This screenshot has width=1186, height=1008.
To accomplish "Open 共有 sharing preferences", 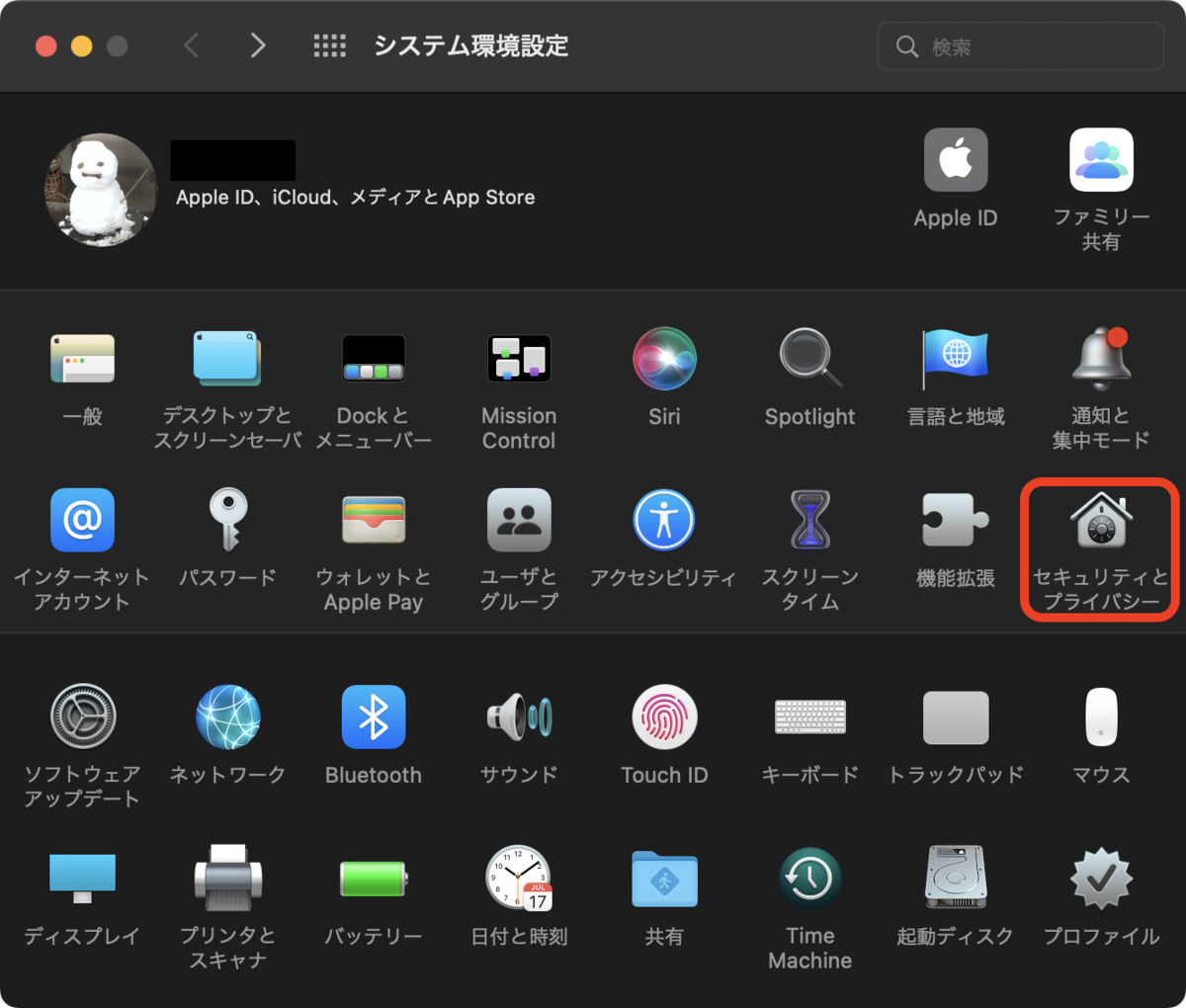I will [664, 878].
